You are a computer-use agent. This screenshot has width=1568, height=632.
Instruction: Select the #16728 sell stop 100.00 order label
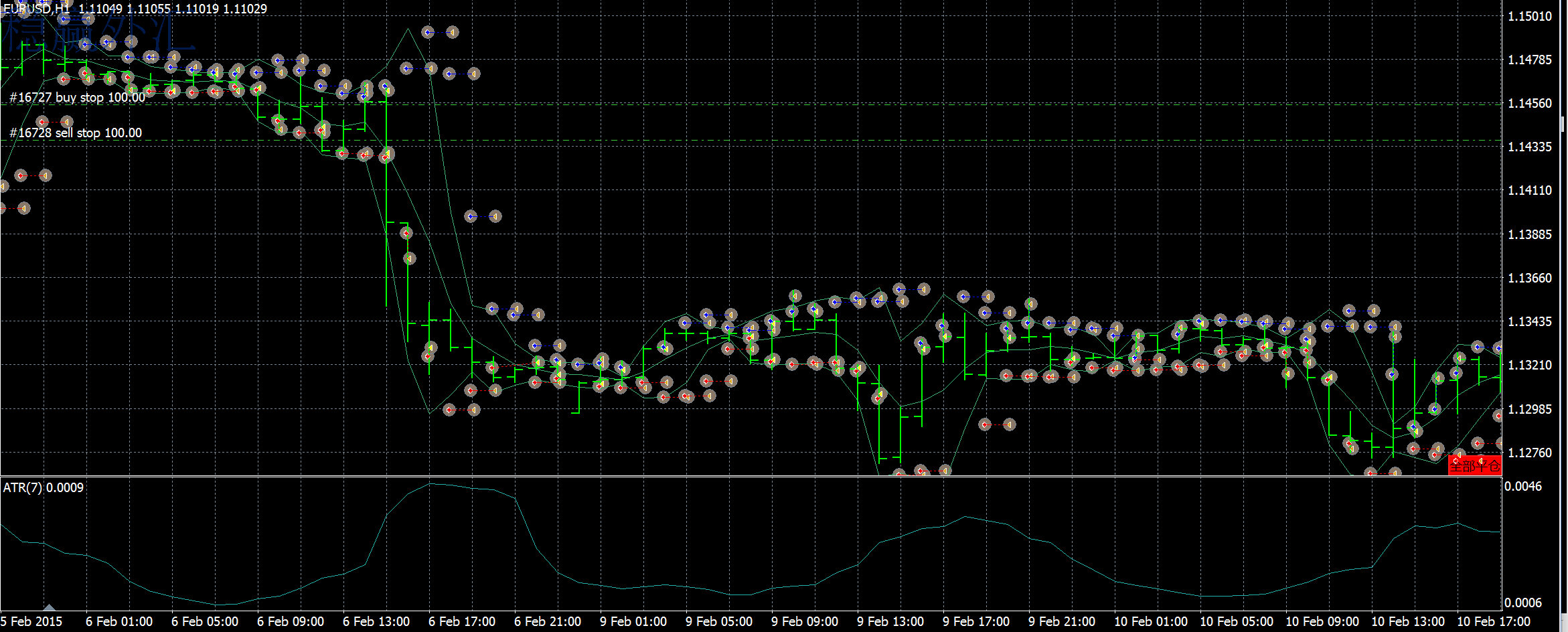[x=76, y=133]
